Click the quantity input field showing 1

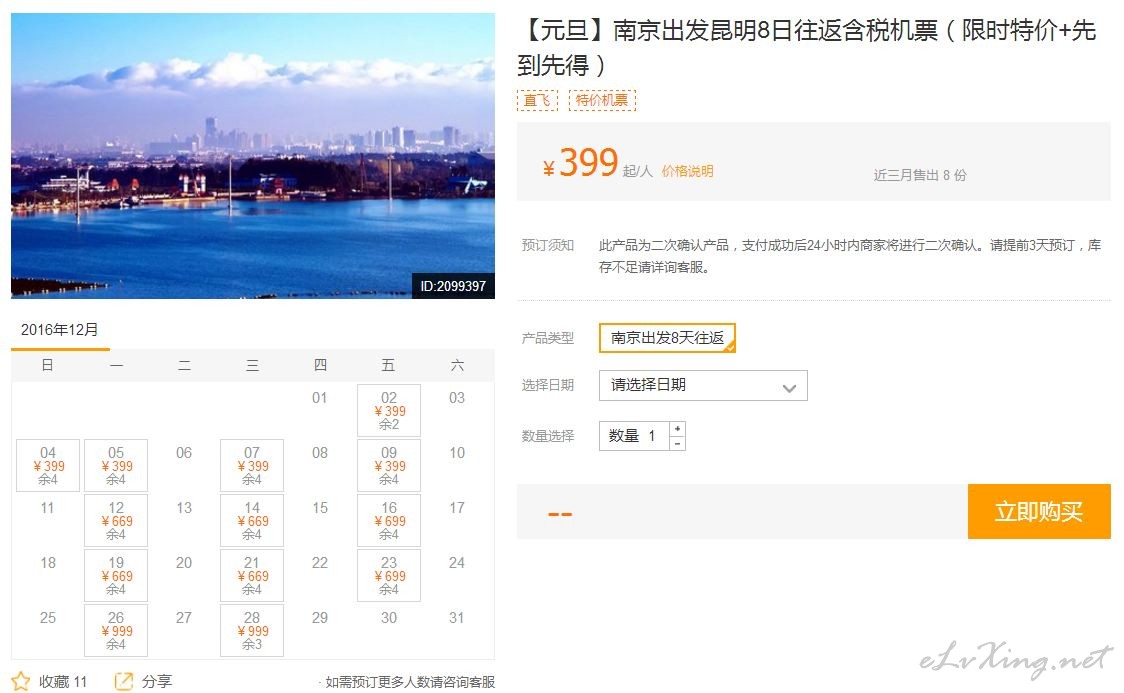click(x=634, y=436)
